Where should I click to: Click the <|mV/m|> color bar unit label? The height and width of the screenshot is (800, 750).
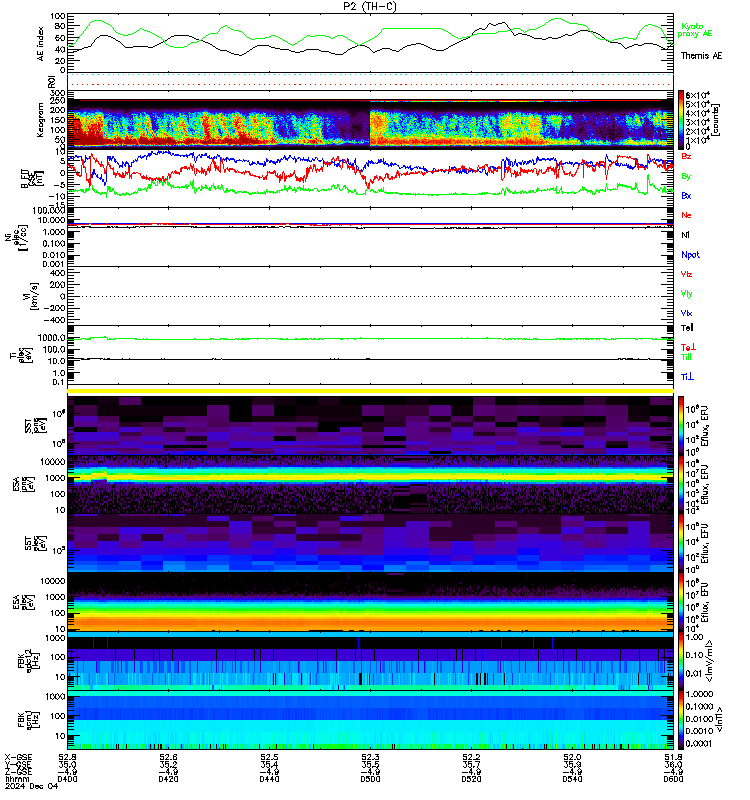709,661
